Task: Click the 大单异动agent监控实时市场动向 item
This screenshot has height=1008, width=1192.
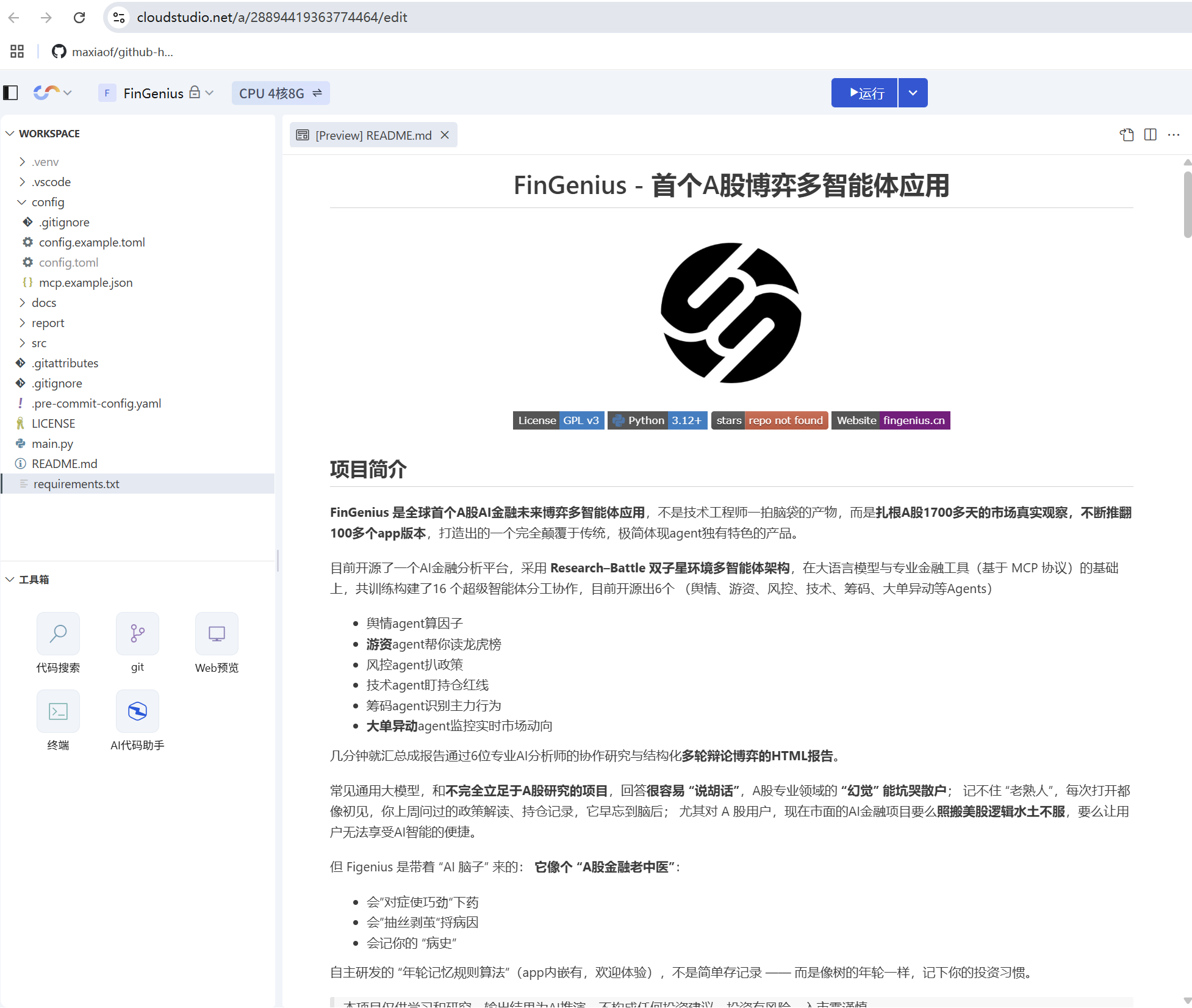Action: coord(459,726)
